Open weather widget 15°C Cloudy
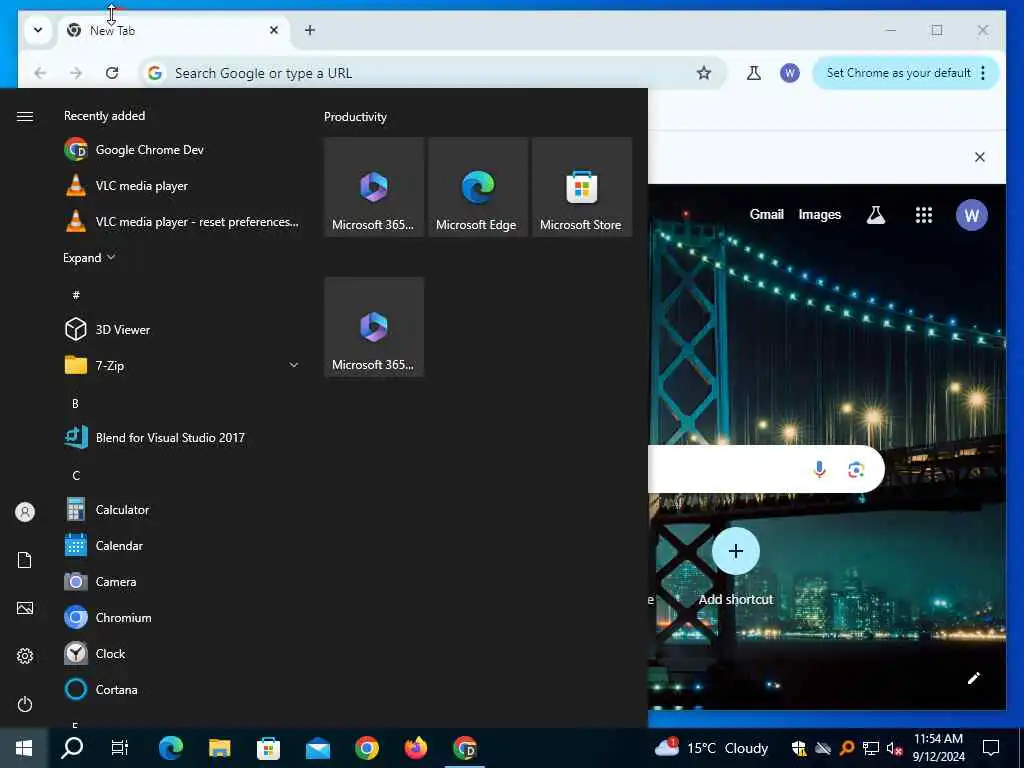Screen dimensions: 1024x768 point(712,748)
